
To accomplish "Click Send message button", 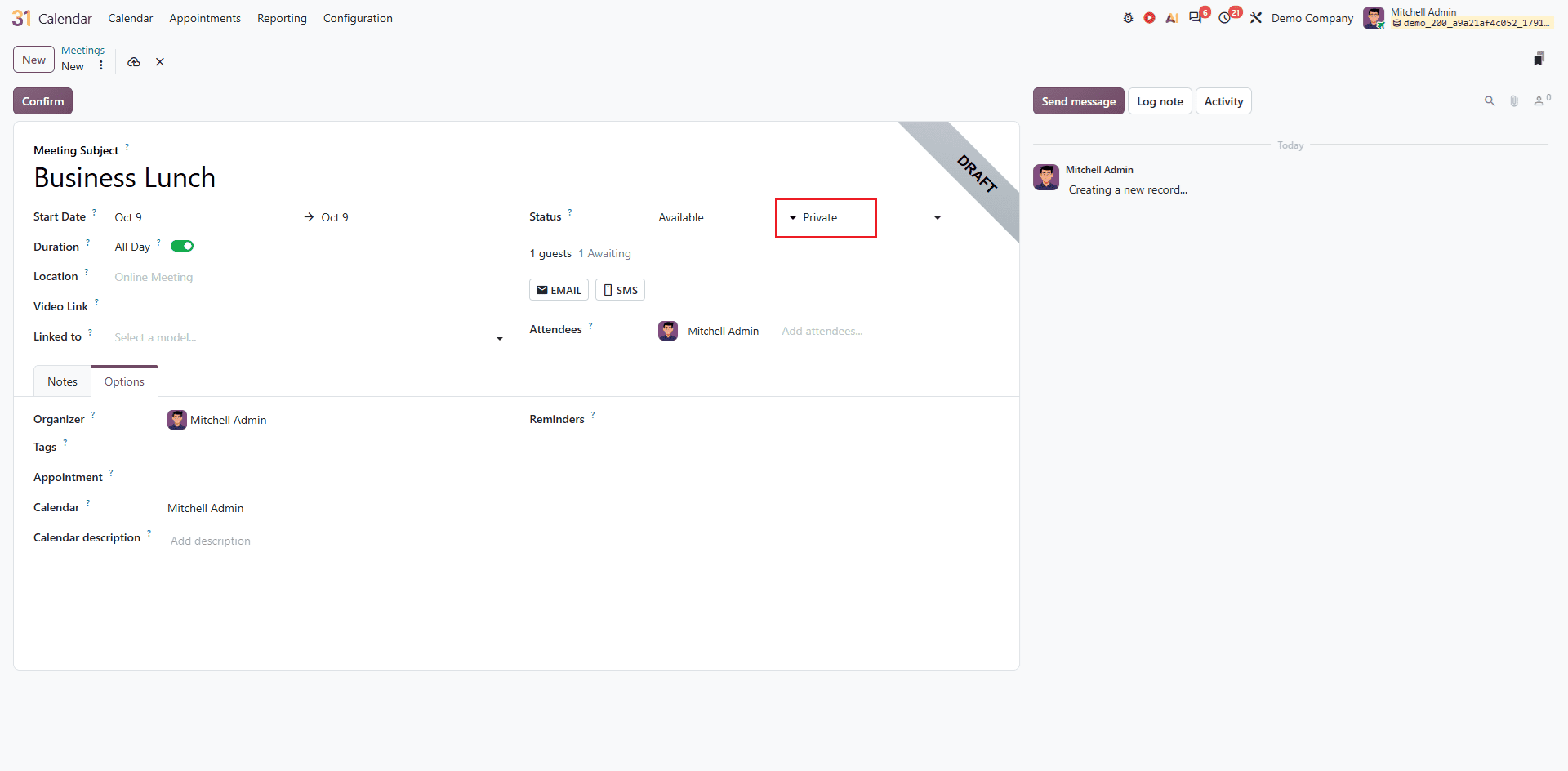I will click(1078, 101).
